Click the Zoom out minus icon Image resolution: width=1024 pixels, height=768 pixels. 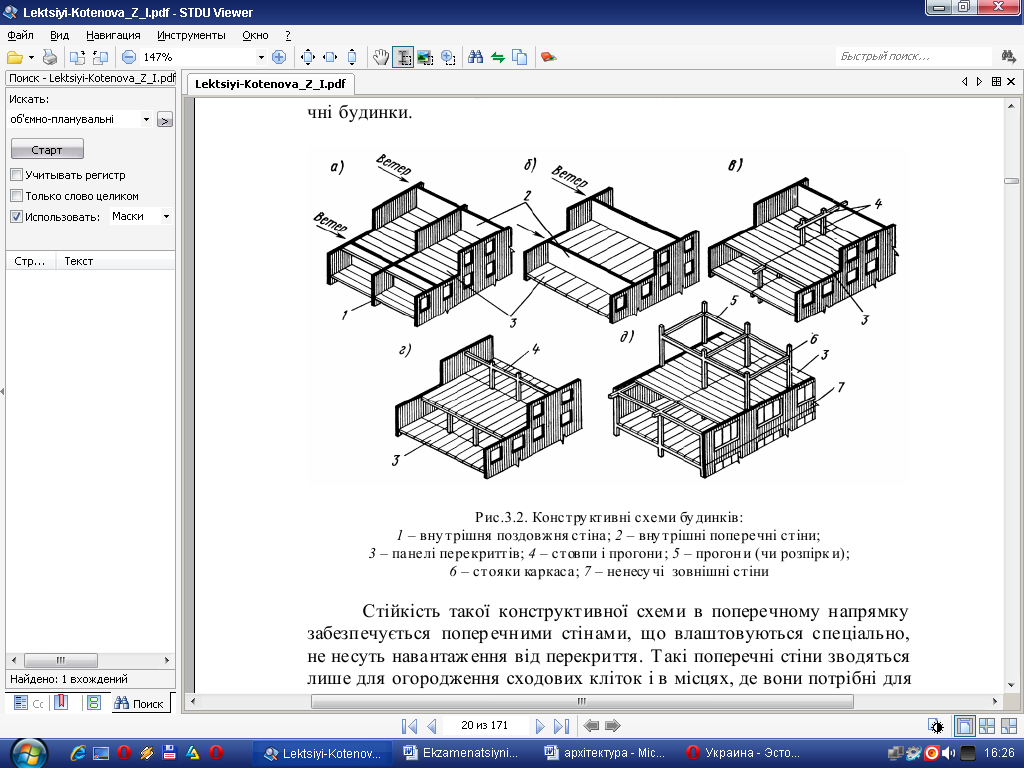[x=129, y=57]
